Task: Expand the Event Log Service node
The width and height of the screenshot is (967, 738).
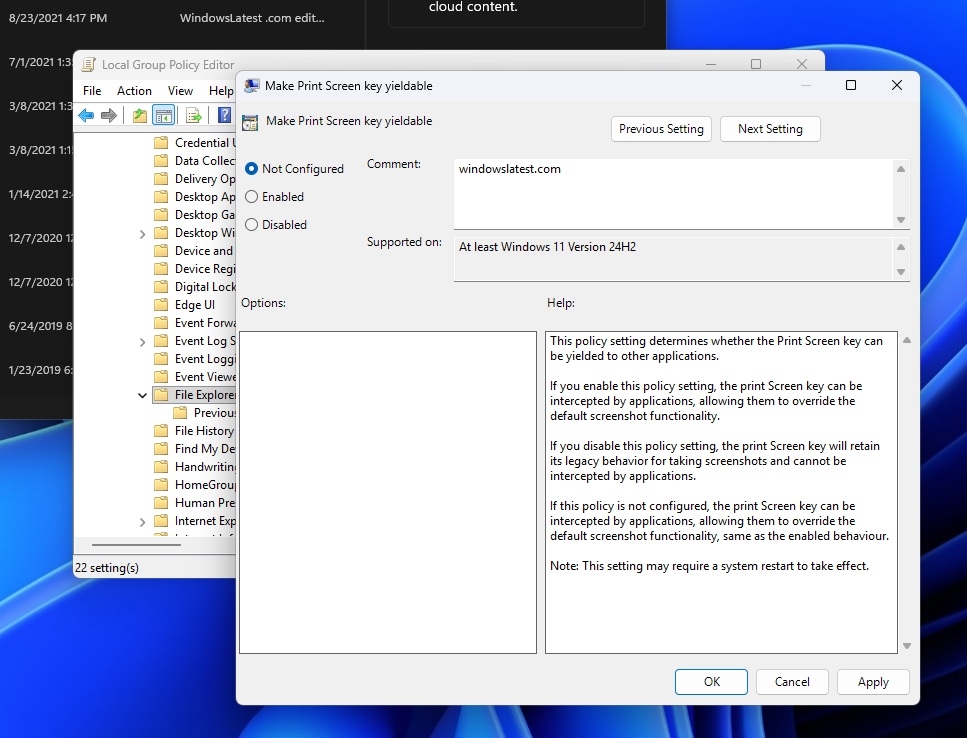Action: (x=142, y=341)
